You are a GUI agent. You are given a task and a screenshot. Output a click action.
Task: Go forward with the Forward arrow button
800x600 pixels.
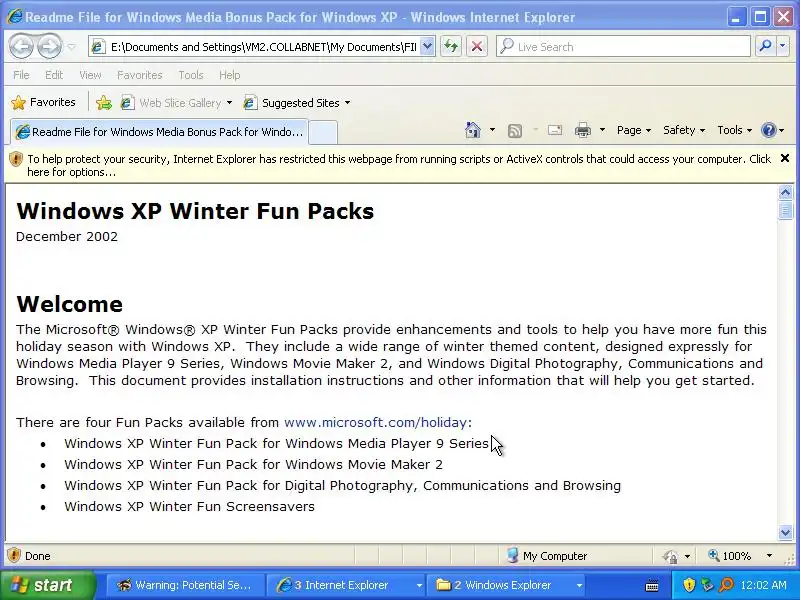50,47
